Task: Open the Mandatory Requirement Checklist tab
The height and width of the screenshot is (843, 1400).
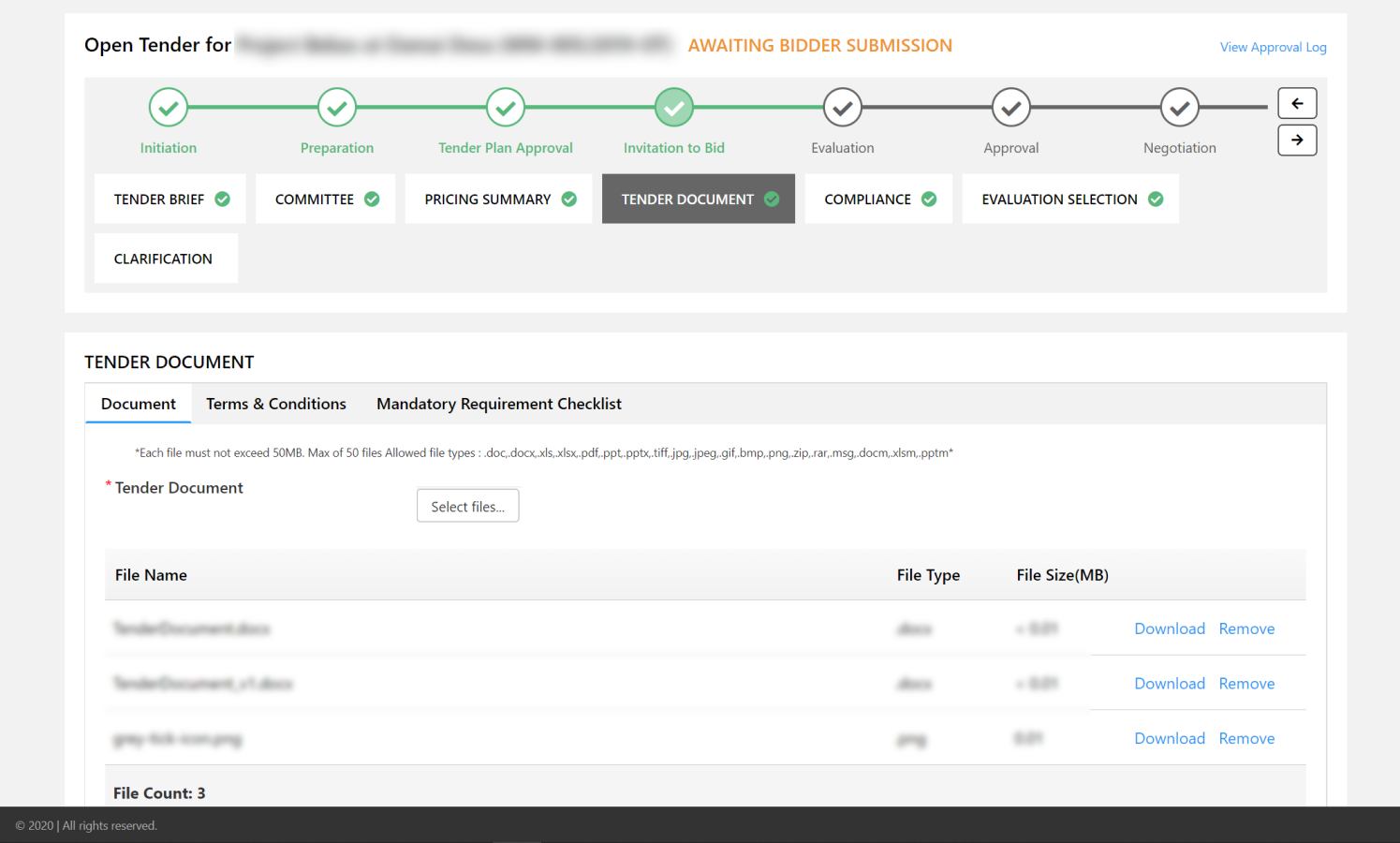Action: (x=498, y=404)
